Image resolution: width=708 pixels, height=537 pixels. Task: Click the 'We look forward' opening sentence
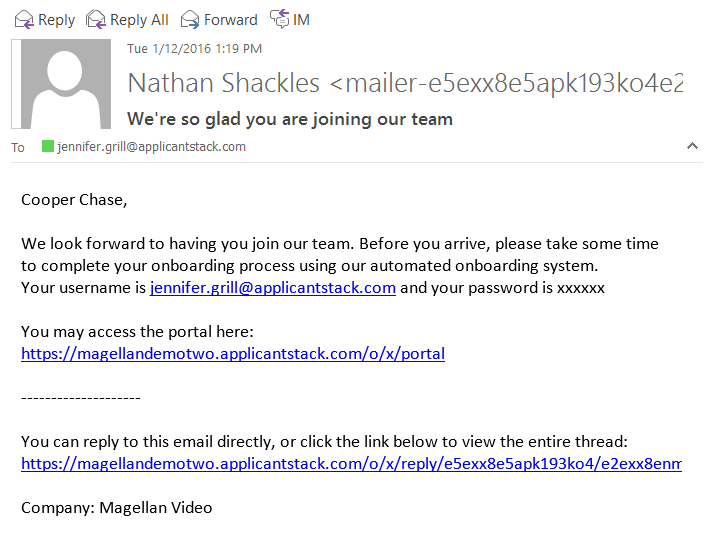[339, 244]
